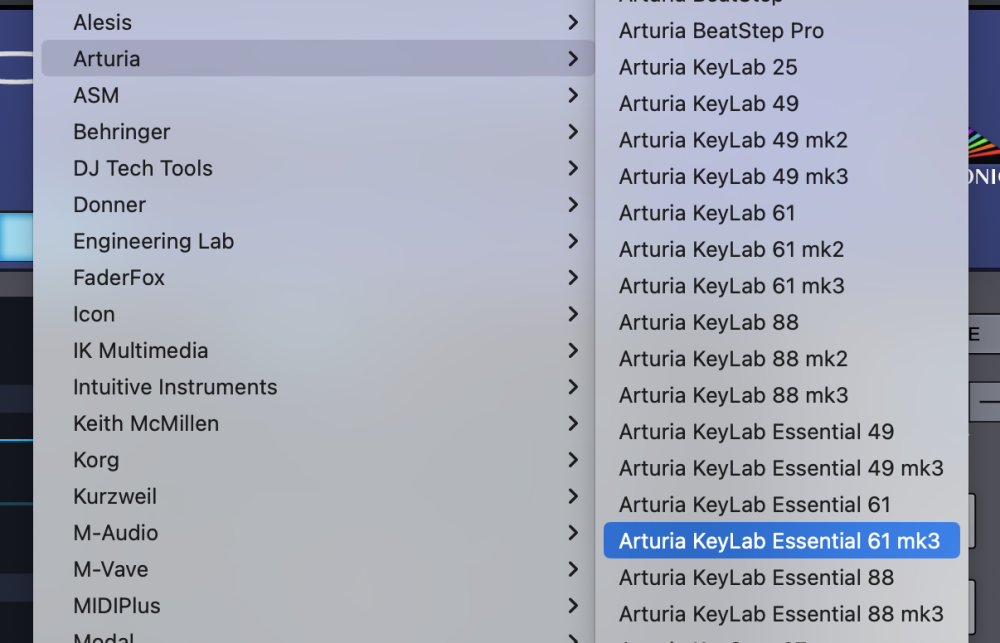
Task: Choose Arturia KeyLab 88 mk2
Action: click(733, 359)
